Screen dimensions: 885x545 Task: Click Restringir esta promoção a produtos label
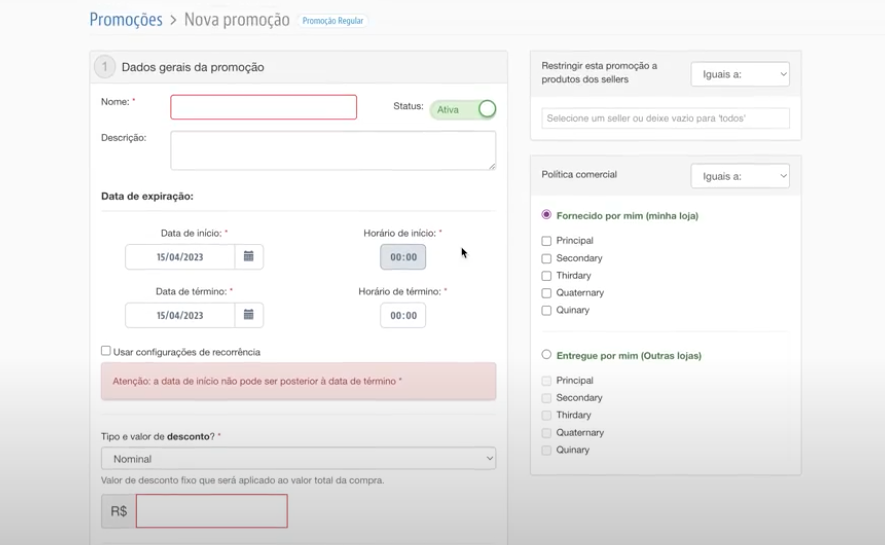coord(599,73)
